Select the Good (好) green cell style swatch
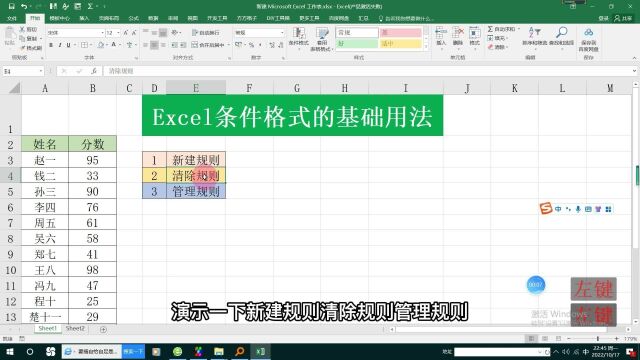This screenshot has width=640, height=360. click(357, 43)
